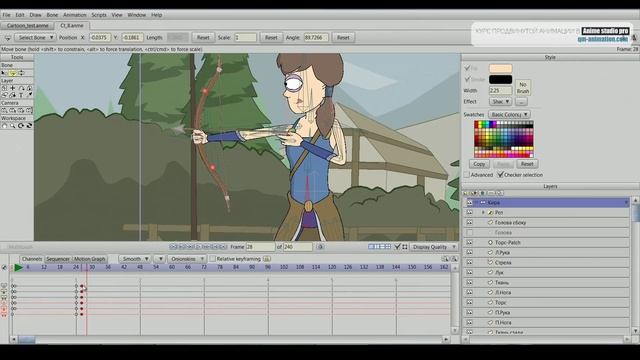The image size is (640, 360).
Task: Click the Rewind-to-start playback button
Action: click(173, 247)
